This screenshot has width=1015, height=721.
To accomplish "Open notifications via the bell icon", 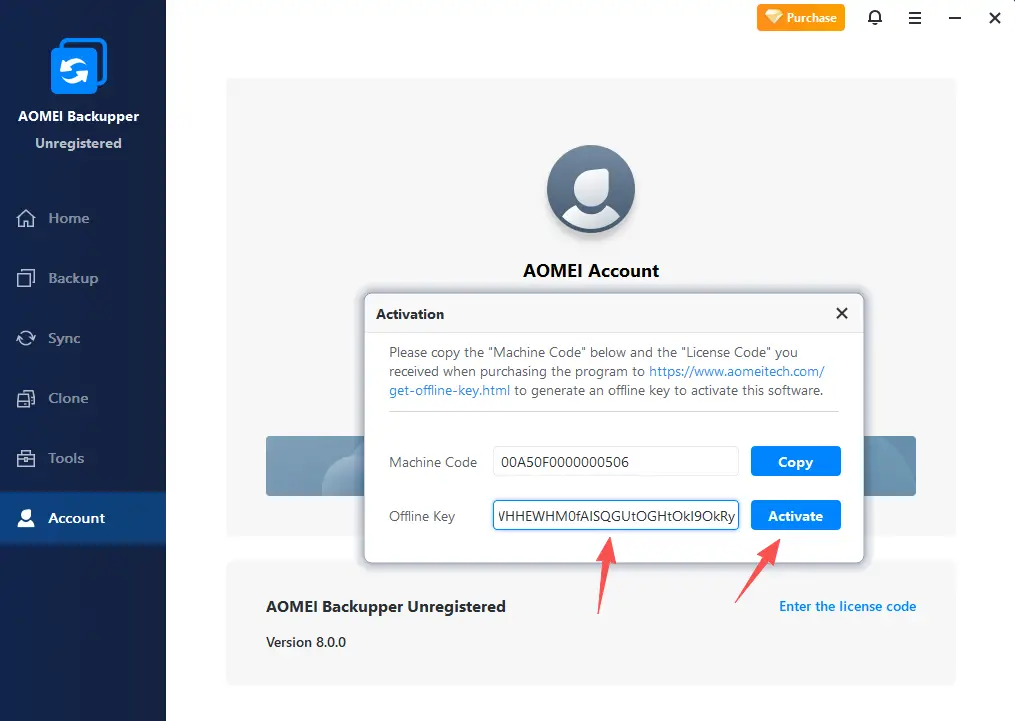I will pyautogui.click(x=875, y=18).
